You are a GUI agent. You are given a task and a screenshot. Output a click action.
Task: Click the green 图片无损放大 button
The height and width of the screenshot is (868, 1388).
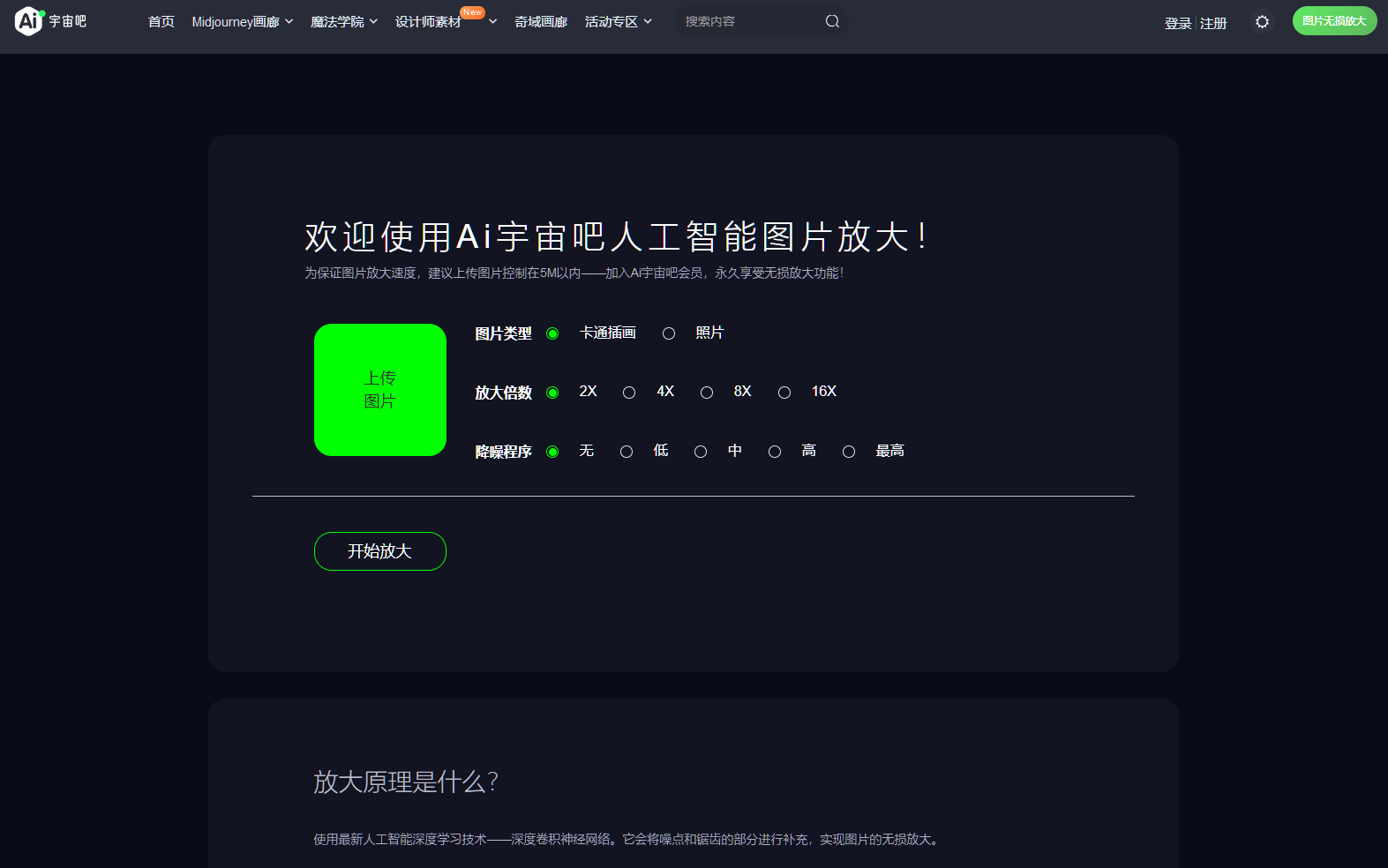[1334, 21]
